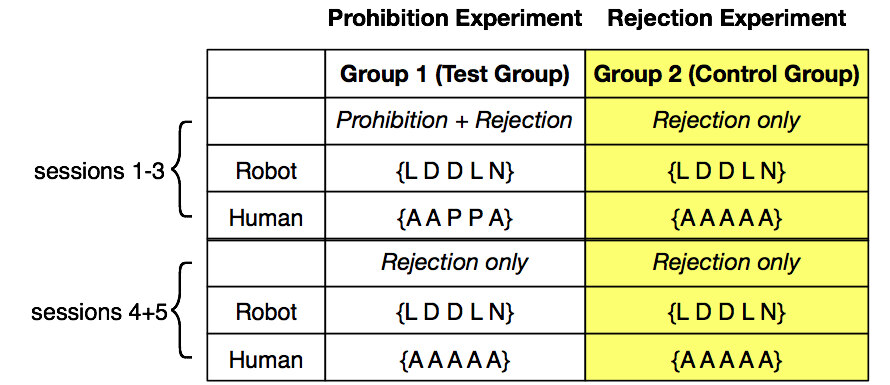Image resolution: width=890 pixels, height=385 pixels.
Task: Select the Group 1 (Test Group) header cell
Action: 455,74
